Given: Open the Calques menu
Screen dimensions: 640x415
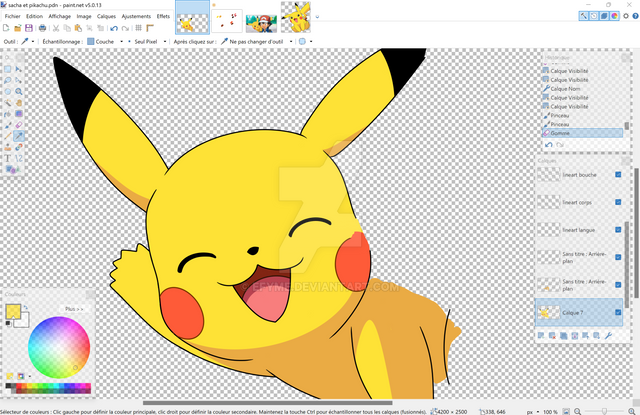Looking at the screenshot, I should click(106, 17).
